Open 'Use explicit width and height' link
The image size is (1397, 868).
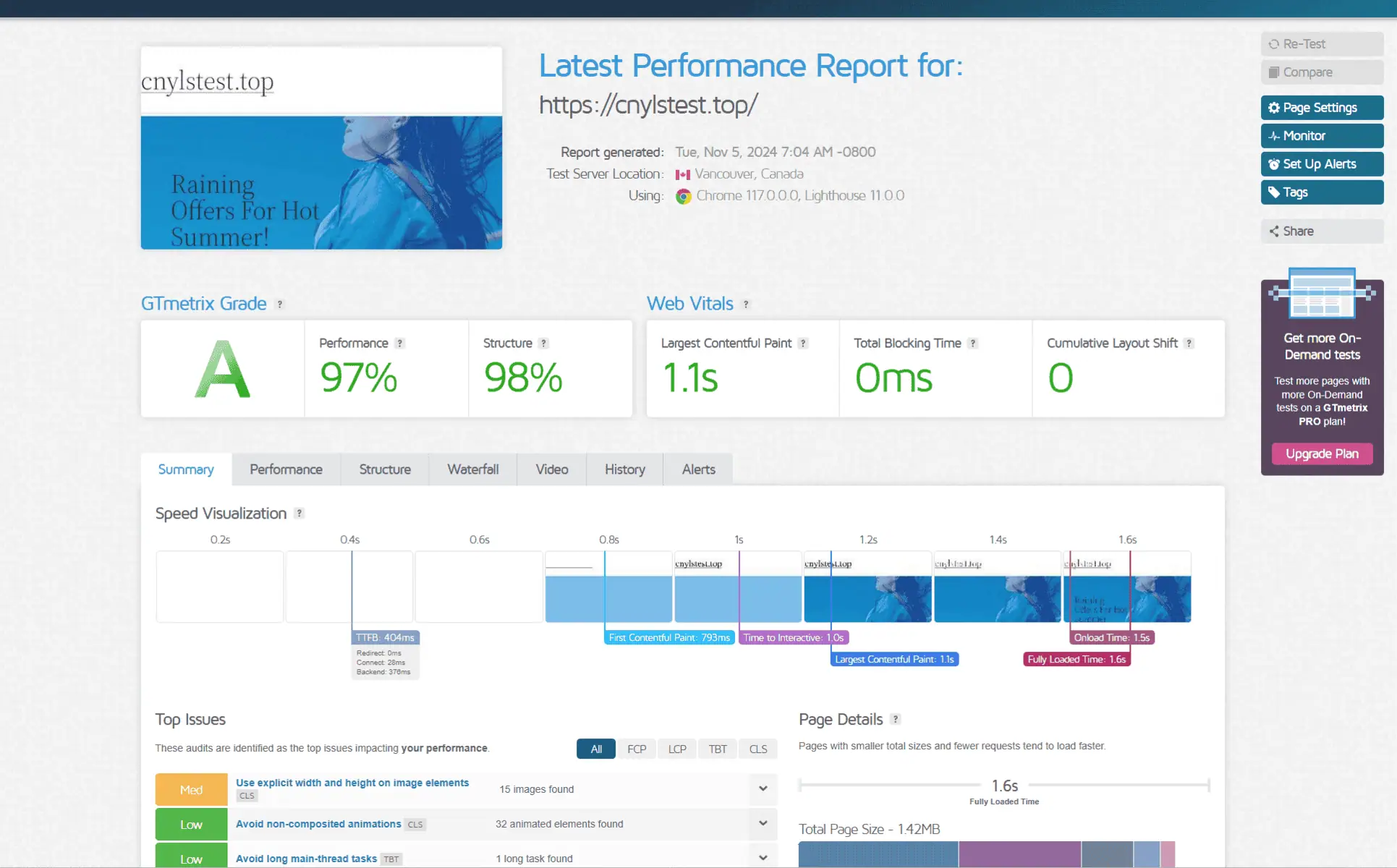tap(352, 783)
